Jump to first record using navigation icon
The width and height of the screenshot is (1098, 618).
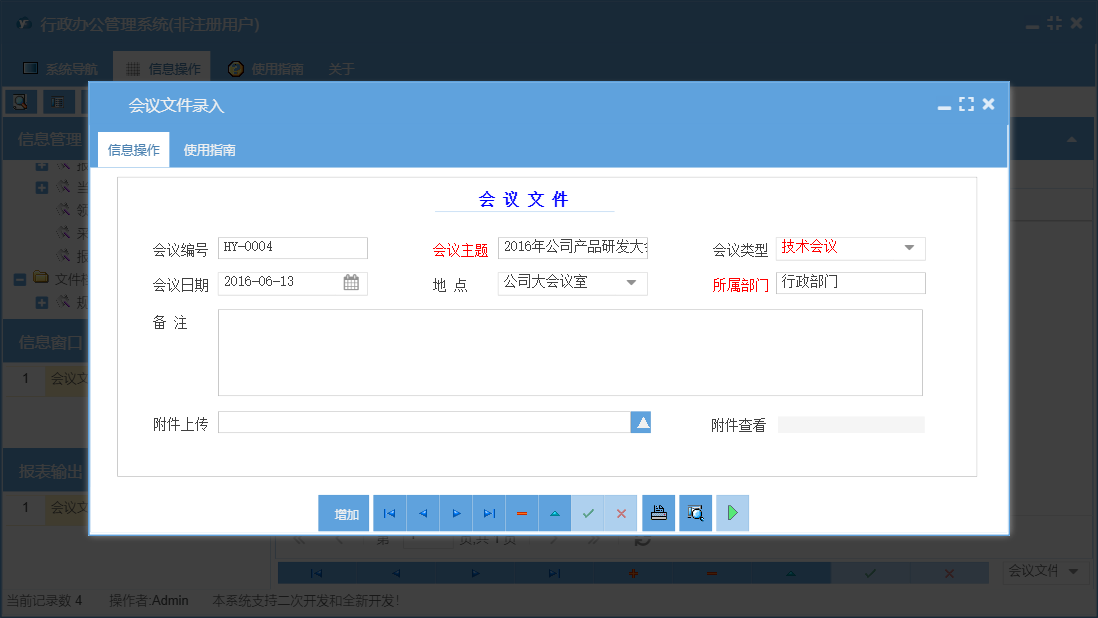pyautogui.click(x=389, y=512)
